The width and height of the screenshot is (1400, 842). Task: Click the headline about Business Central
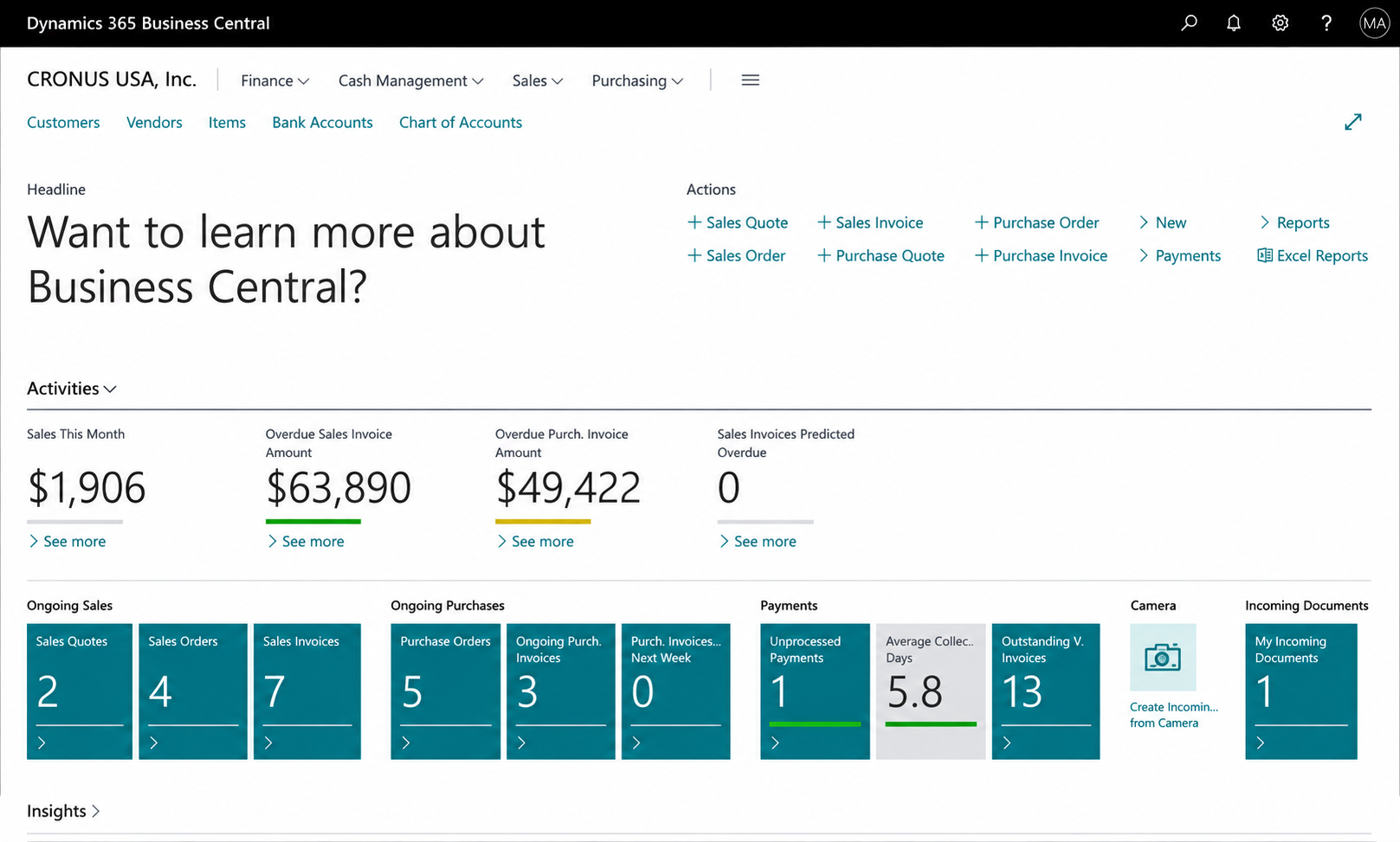point(287,259)
